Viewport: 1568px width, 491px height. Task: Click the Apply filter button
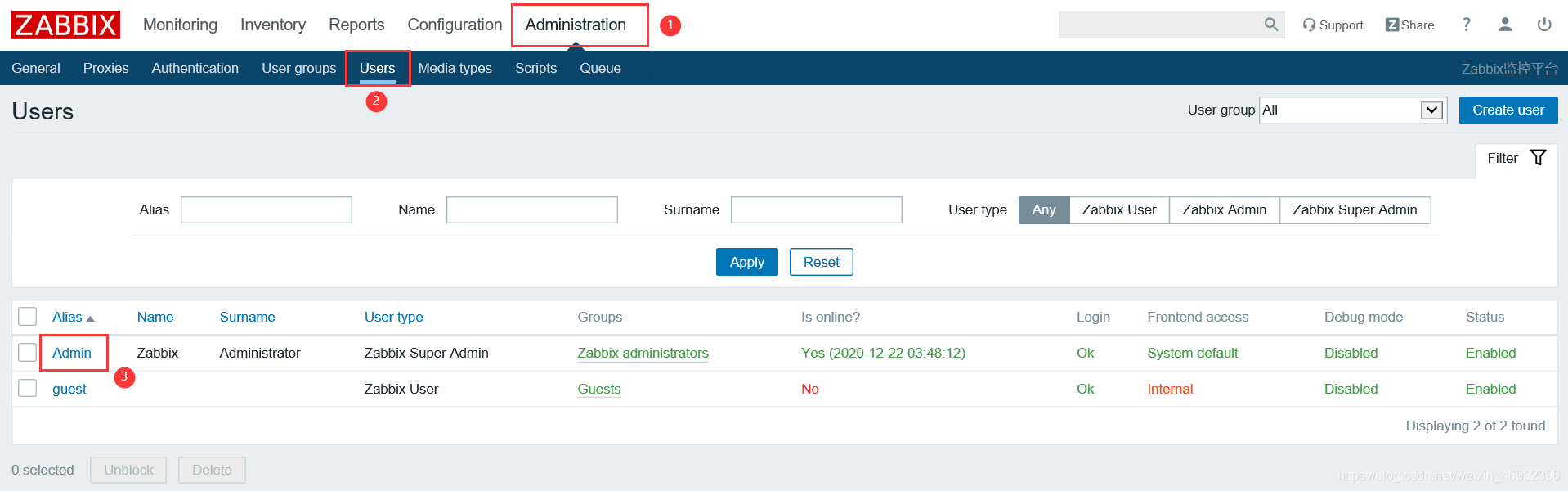747,262
